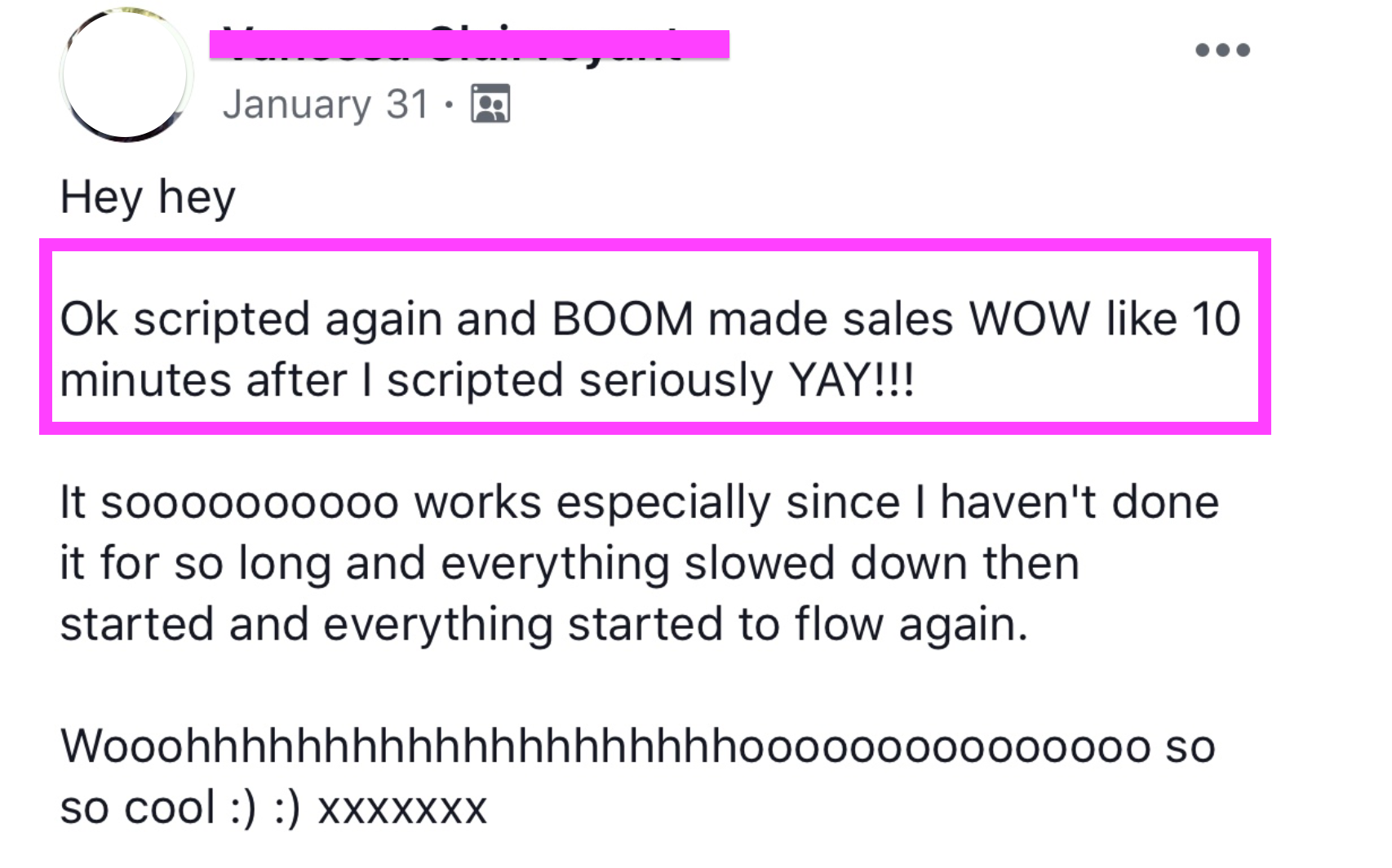Image resolution: width=1392 pixels, height=868 pixels.
Task: Open the poster's circular profile picture
Action: coord(126,75)
